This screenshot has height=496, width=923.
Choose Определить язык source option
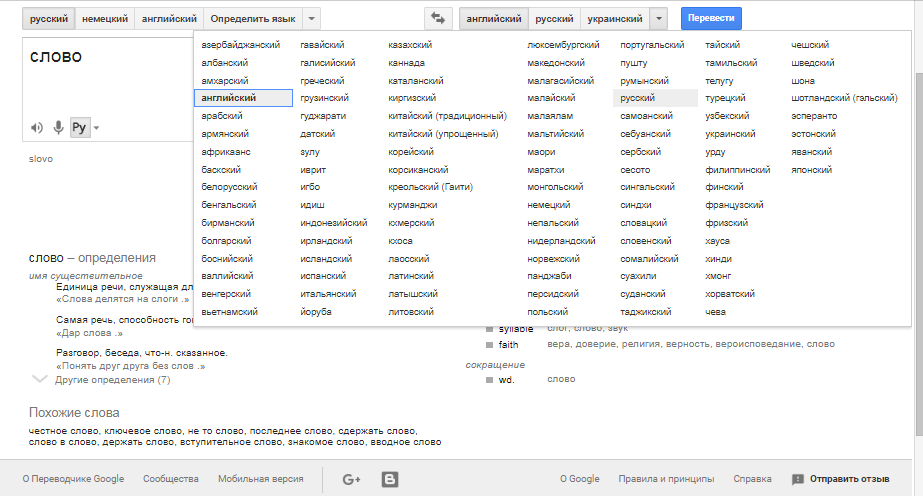(x=253, y=19)
